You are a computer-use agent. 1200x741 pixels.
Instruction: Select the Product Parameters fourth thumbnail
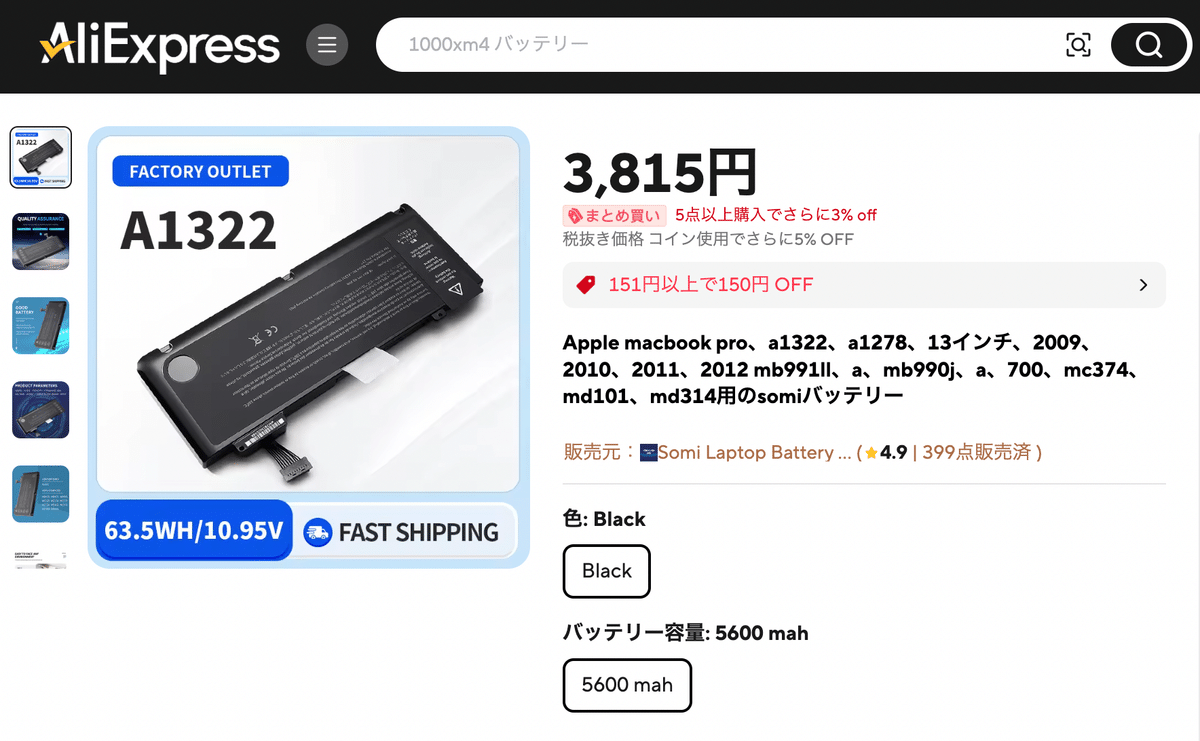click(x=40, y=409)
